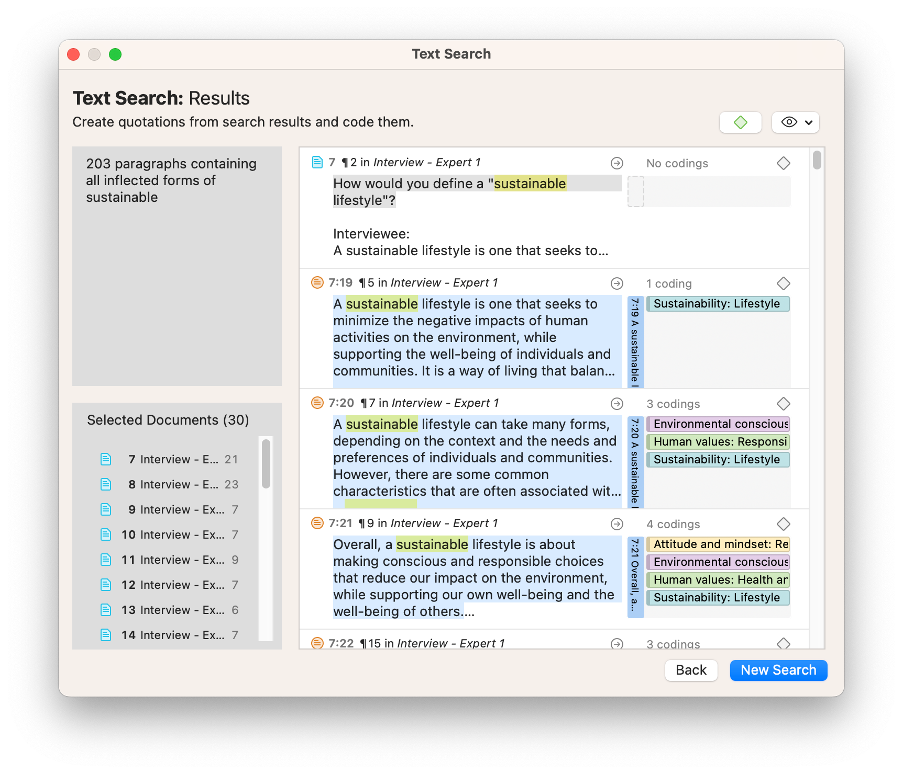The height and width of the screenshot is (774, 904).
Task: Select document 7 Interview in Selected Documents
Action: [x=170, y=459]
